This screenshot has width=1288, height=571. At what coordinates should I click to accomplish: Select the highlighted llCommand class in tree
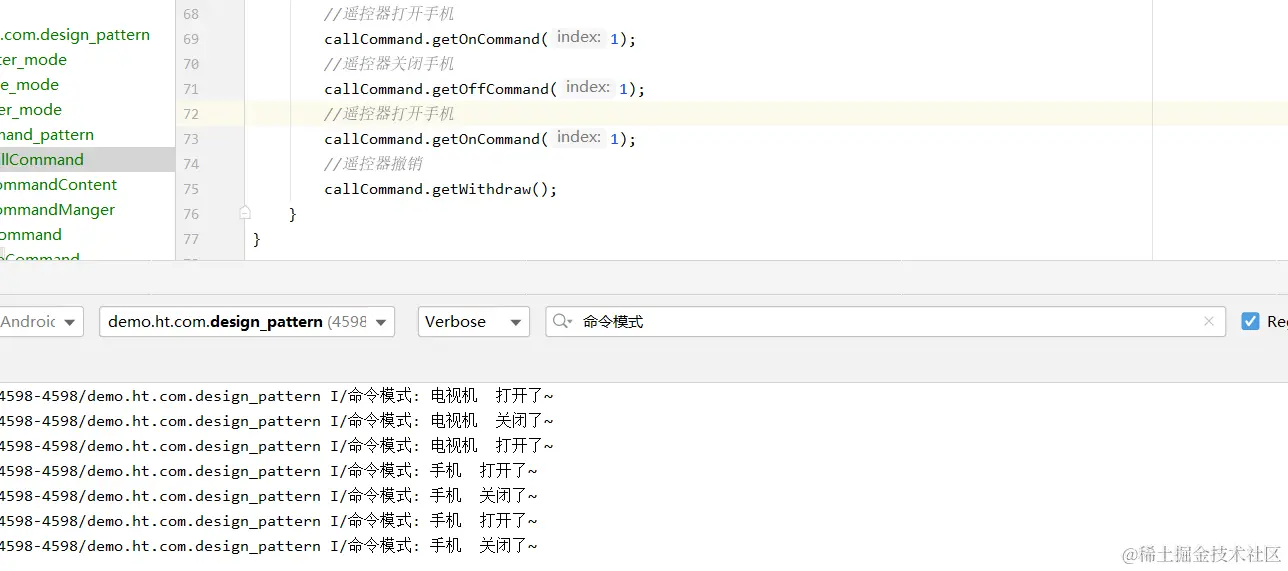click(42, 160)
